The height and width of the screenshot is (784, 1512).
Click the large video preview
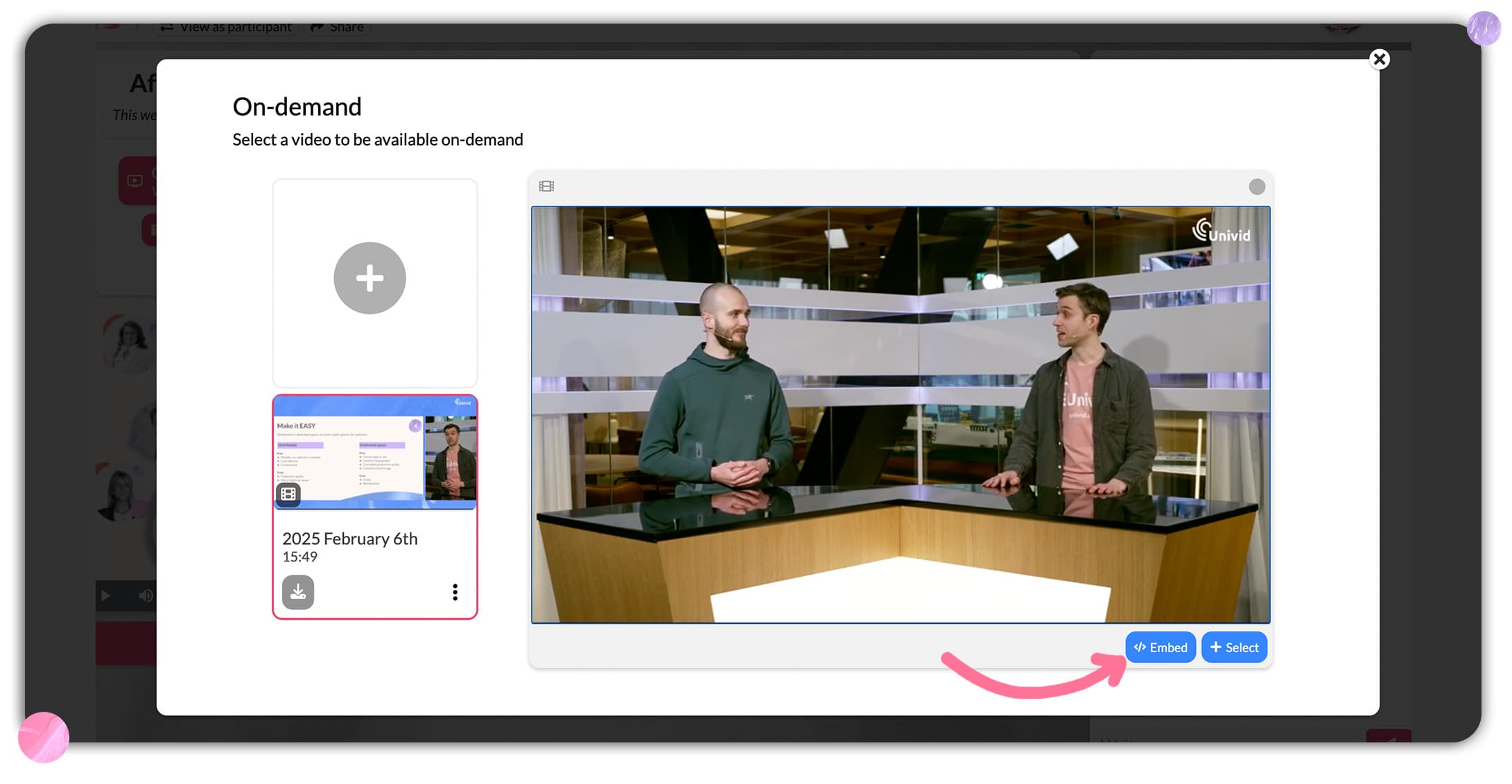point(900,415)
